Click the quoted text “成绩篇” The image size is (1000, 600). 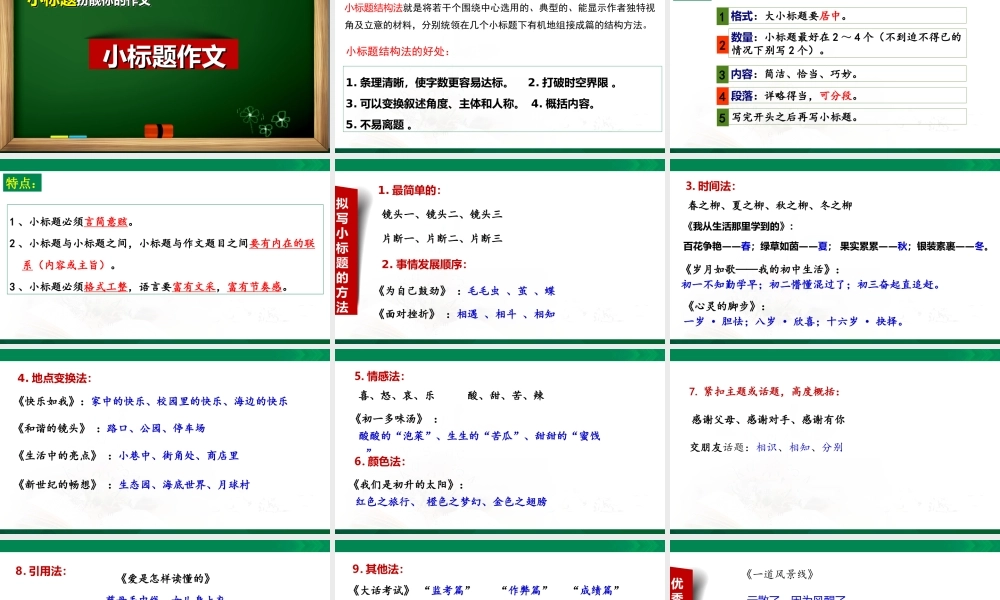click(x=596, y=590)
